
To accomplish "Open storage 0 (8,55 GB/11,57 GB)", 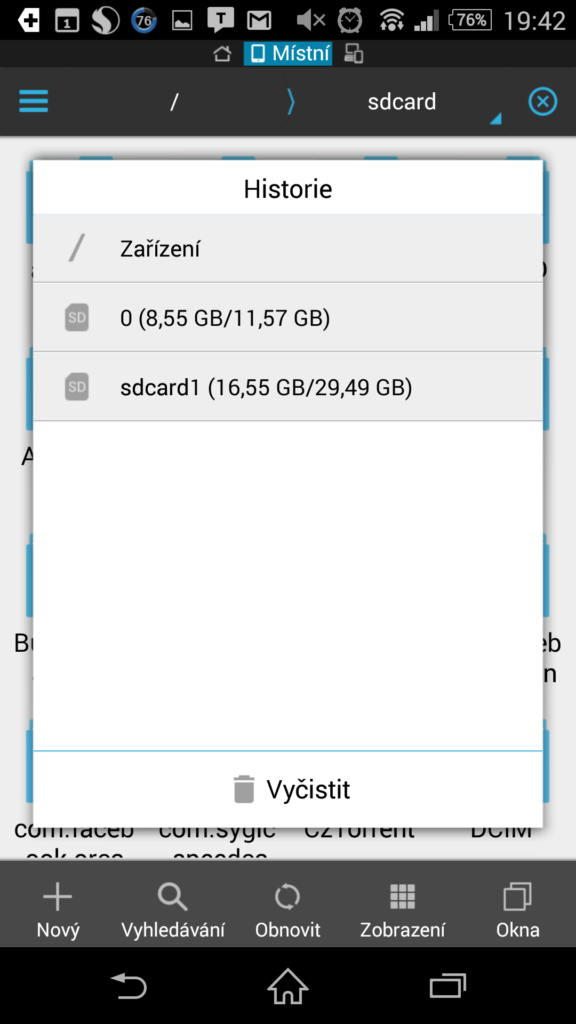I will click(288, 318).
